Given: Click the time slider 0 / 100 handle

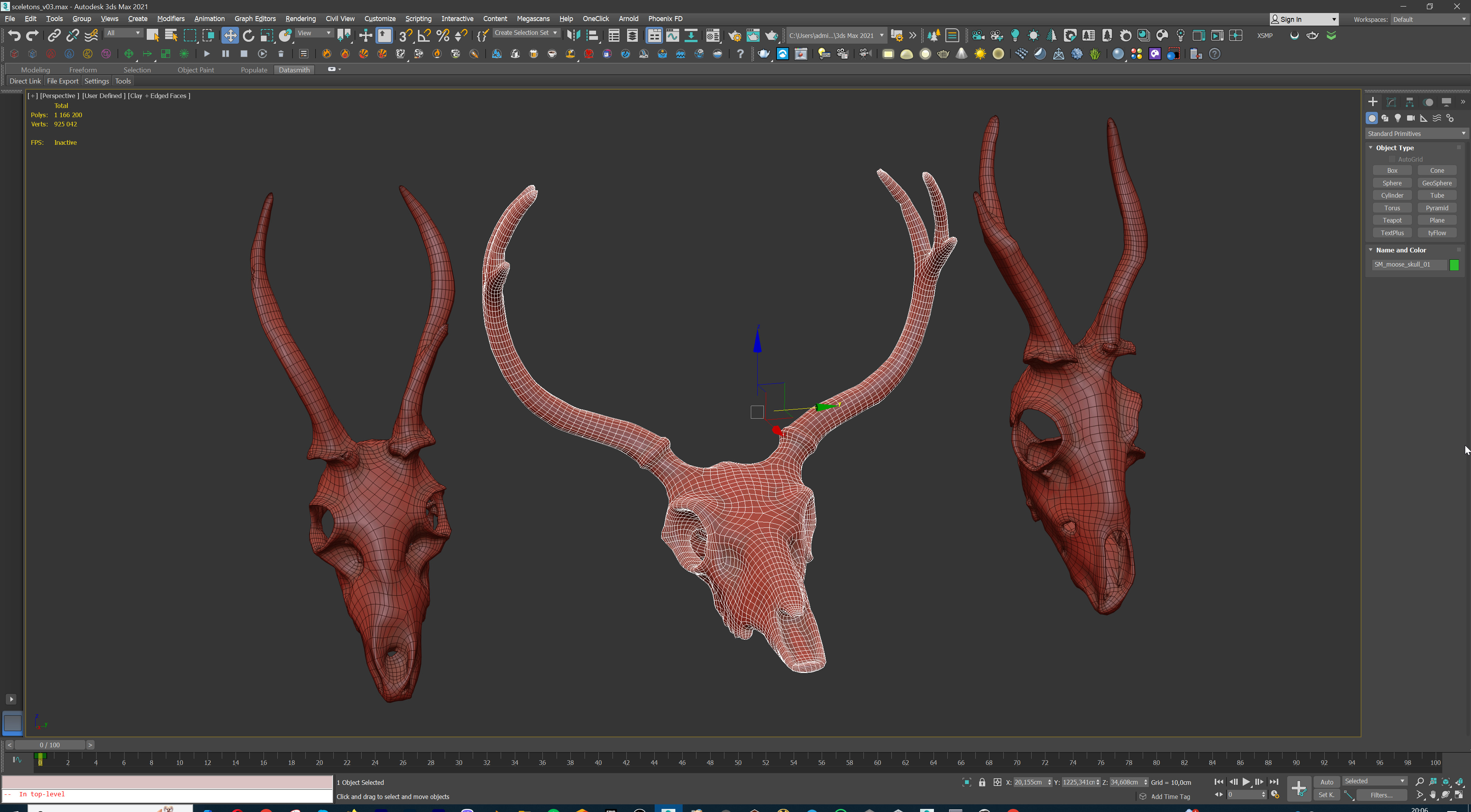Looking at the screenshot, I should click(50, 745).
